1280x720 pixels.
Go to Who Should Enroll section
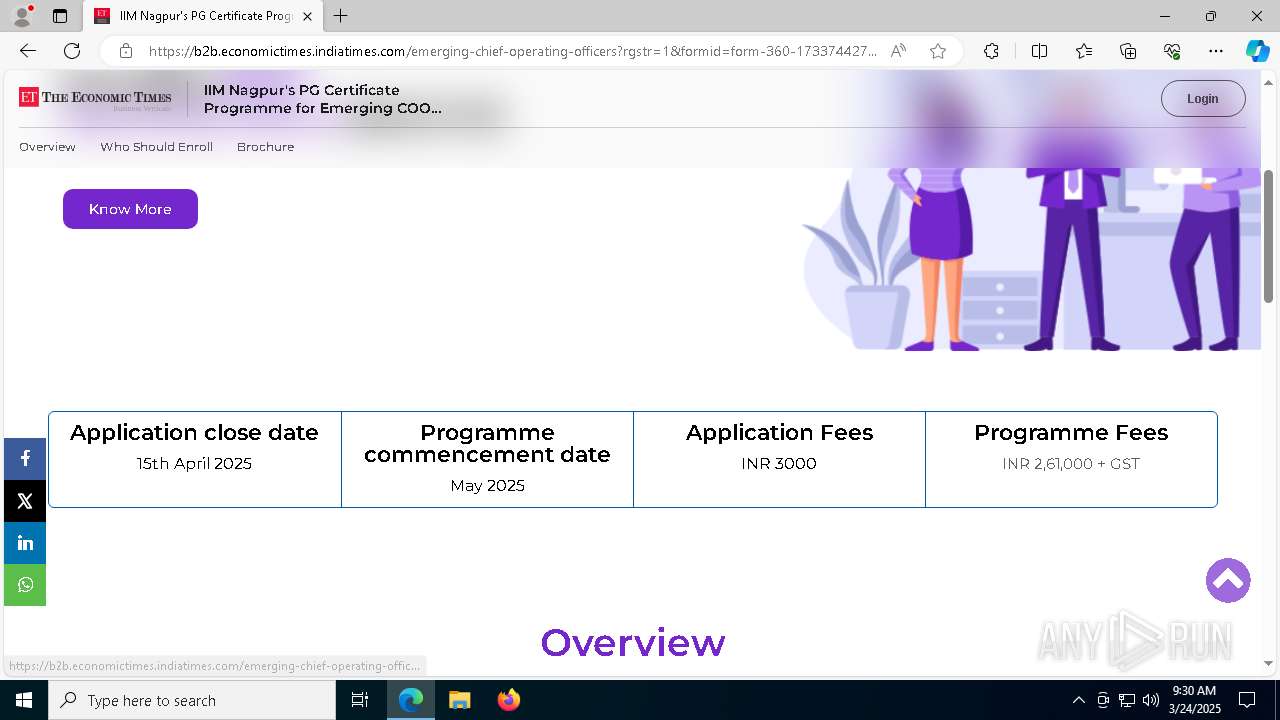[156, 147]
